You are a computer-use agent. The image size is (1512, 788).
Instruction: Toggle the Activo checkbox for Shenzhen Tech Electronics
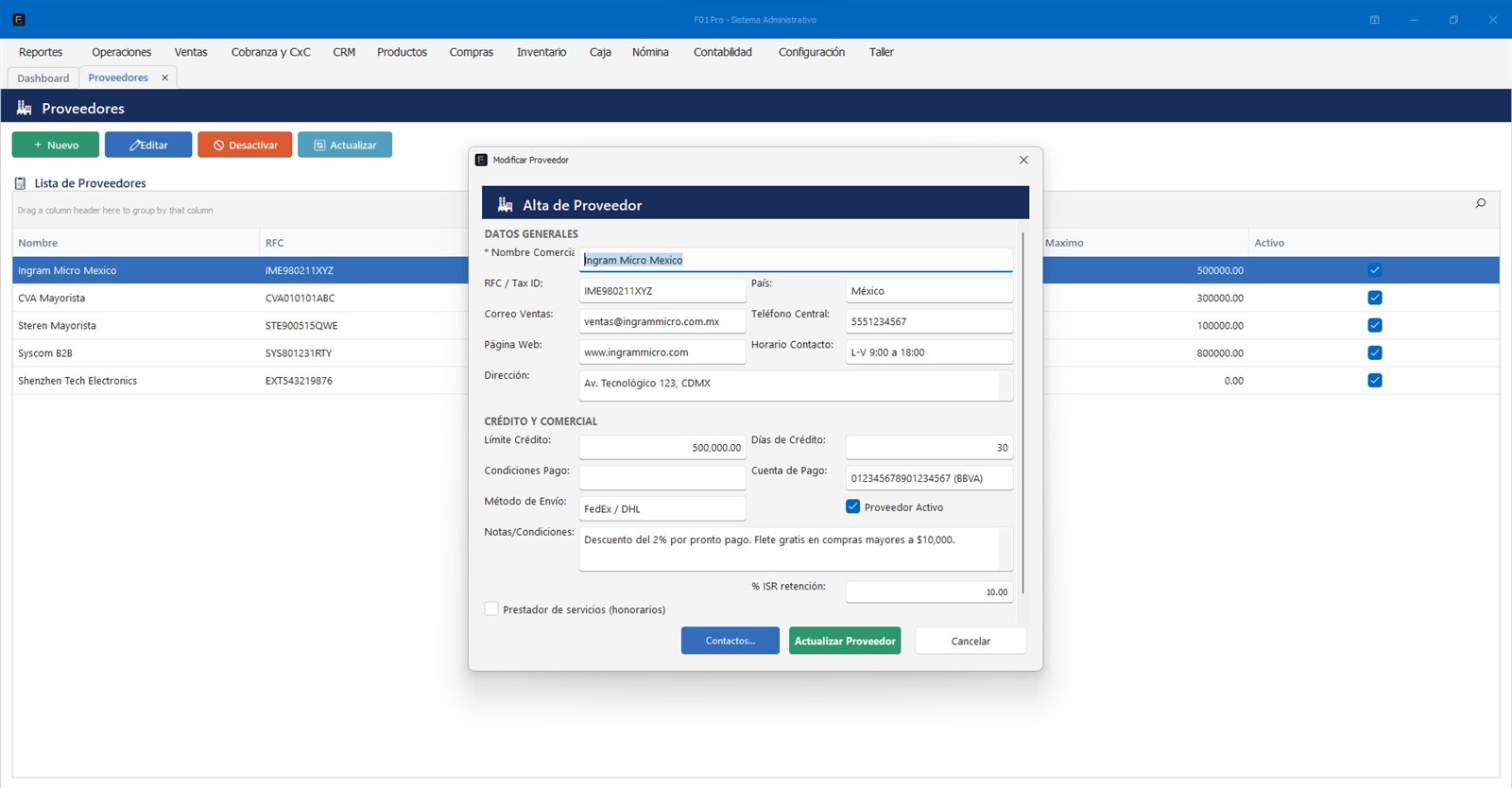[1375, 380]
